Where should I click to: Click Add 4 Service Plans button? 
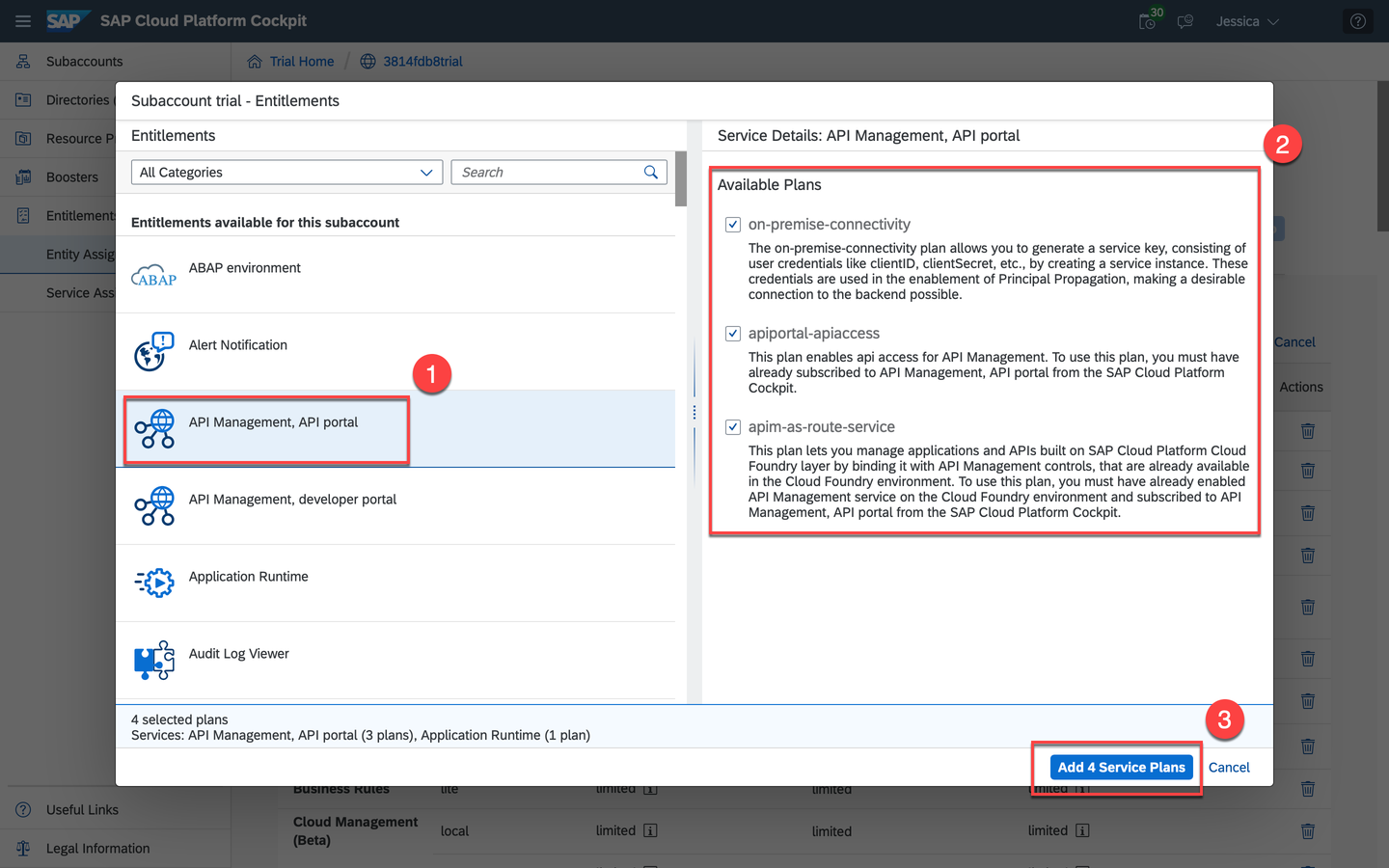coord(1121,767)
